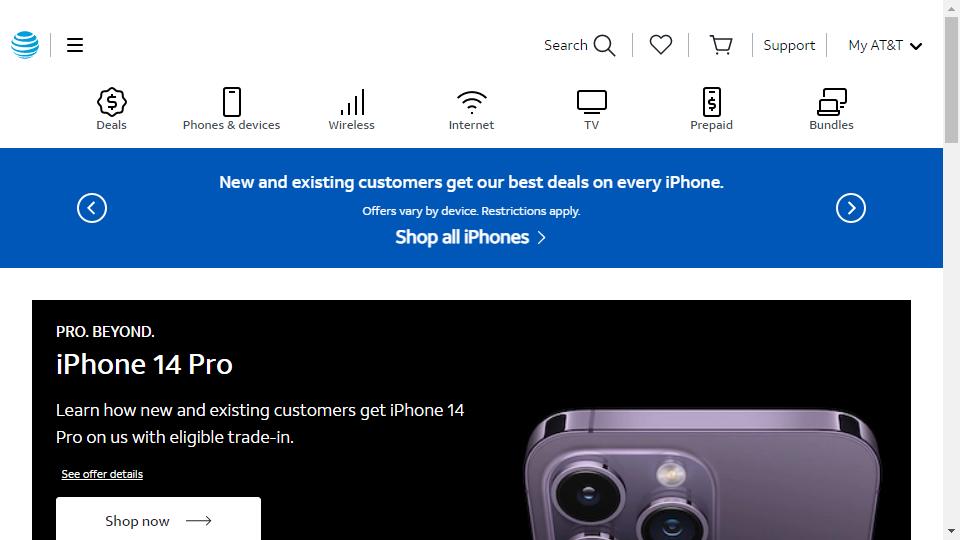960x540 pixels.
Task: Select the Wireless signal bars icon
Action: pyautogui.click(x=352, y=102)
